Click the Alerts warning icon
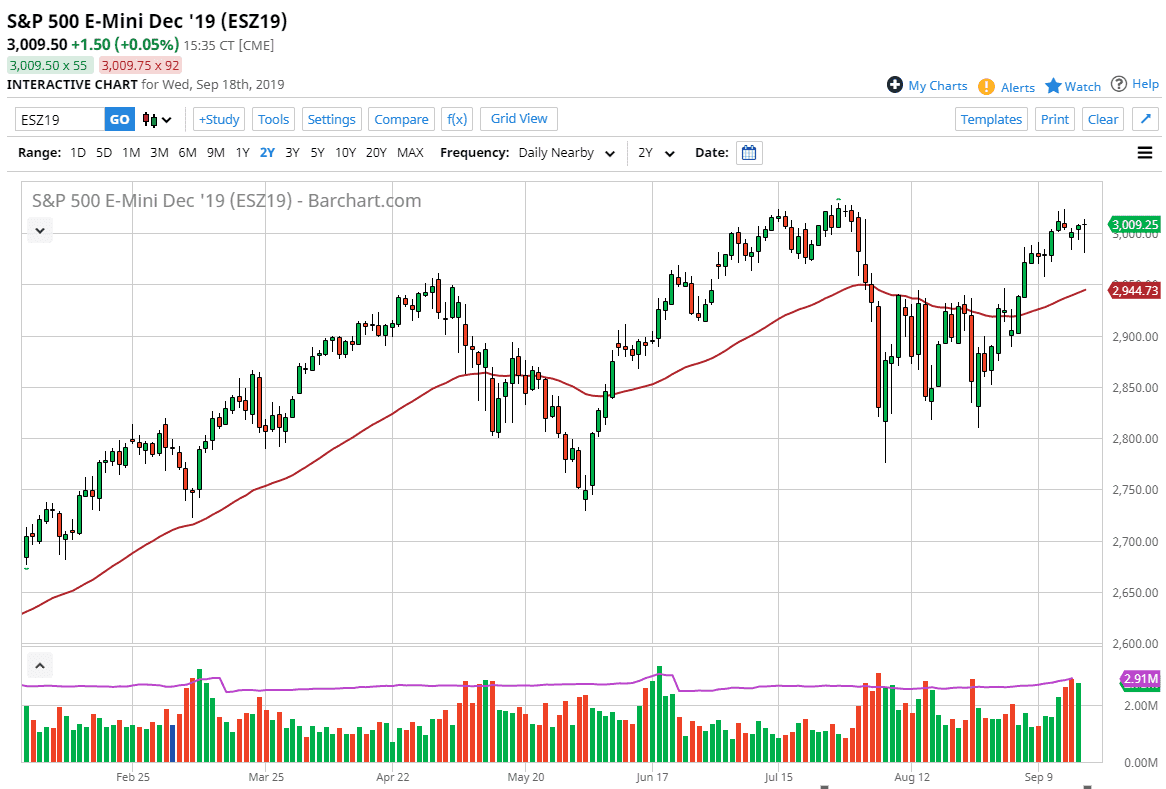Viewport: 1166px width, 789px height. (986, 87)
